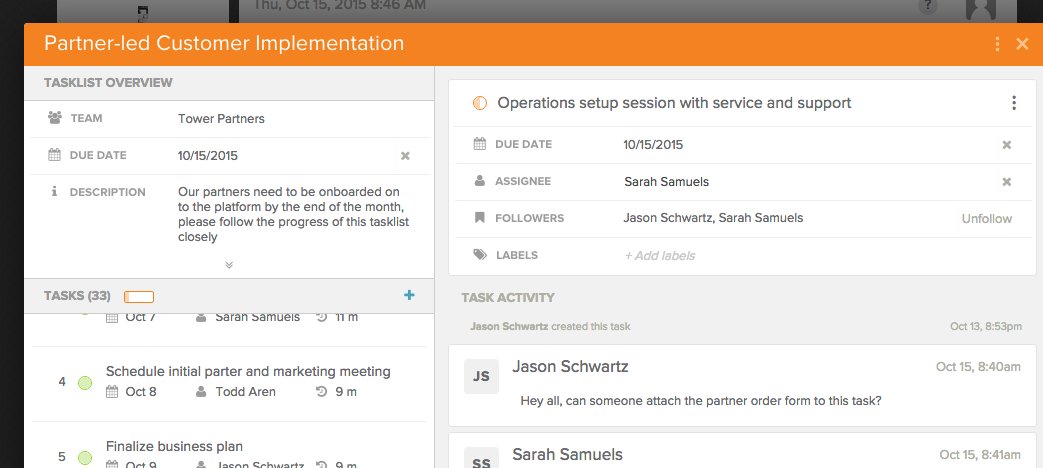Click the TASKS (33) heading
The height and width of the screenshot is (468, 1043).
coord(77,296)
